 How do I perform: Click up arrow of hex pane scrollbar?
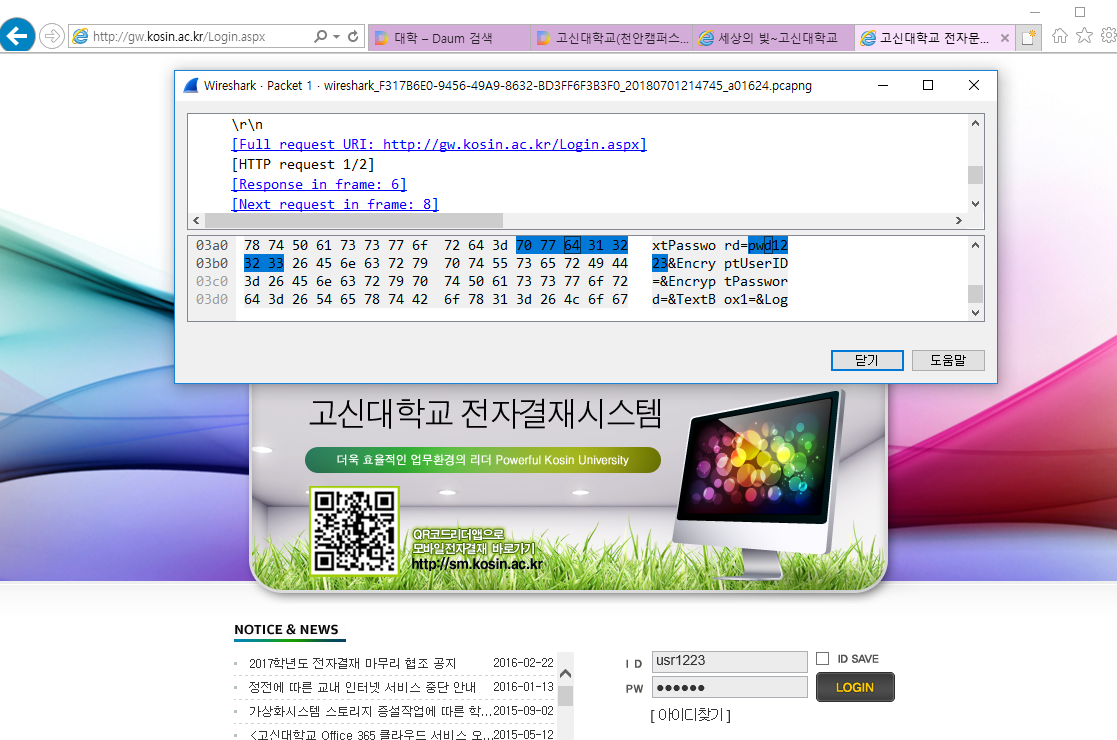(975, 245)
